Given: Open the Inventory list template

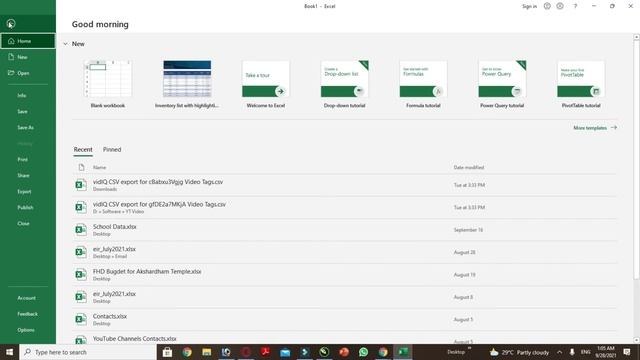Looking at the screenshot, I should tap(187, 84).
